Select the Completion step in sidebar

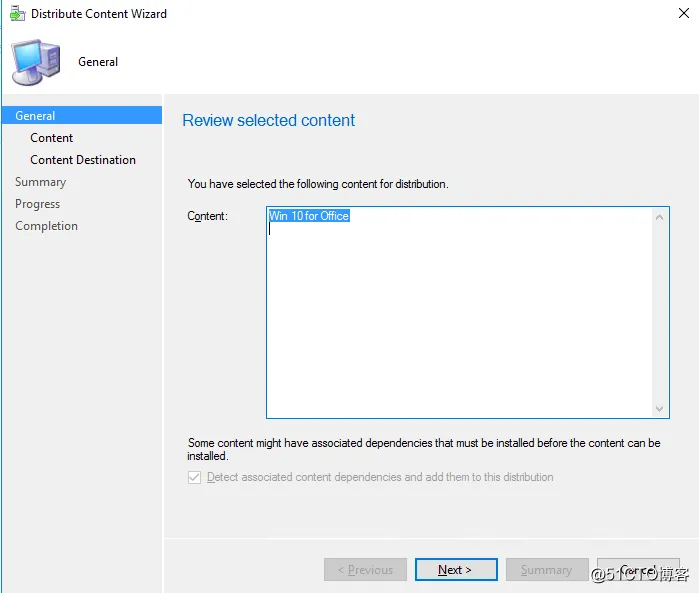coord(46,226)
